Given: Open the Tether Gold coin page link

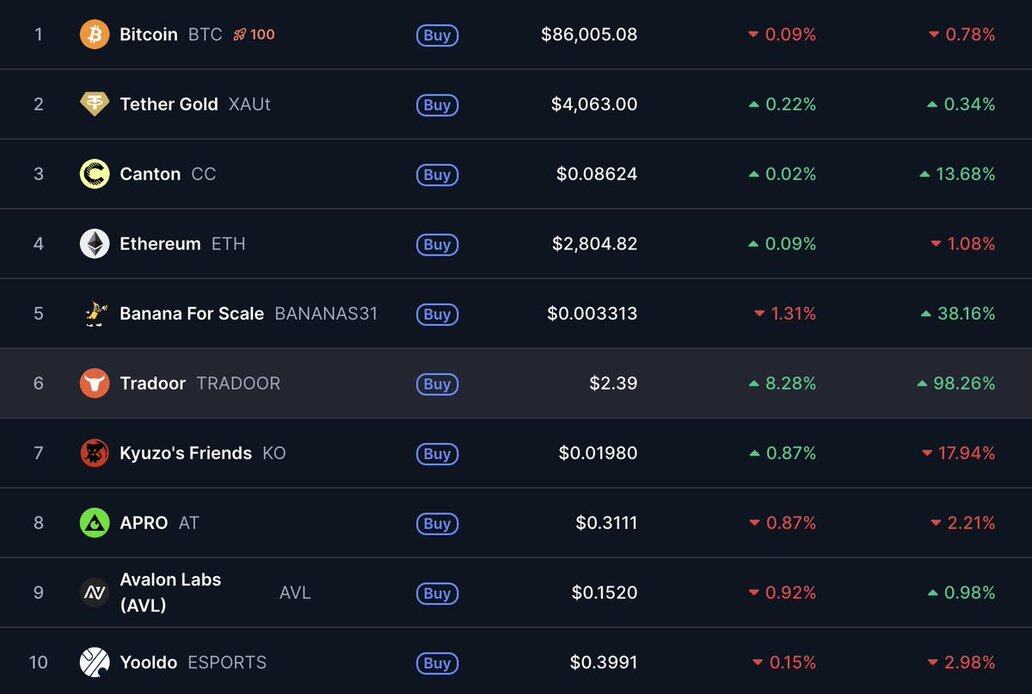Looking at the screenshot, I should pos(168,104).
